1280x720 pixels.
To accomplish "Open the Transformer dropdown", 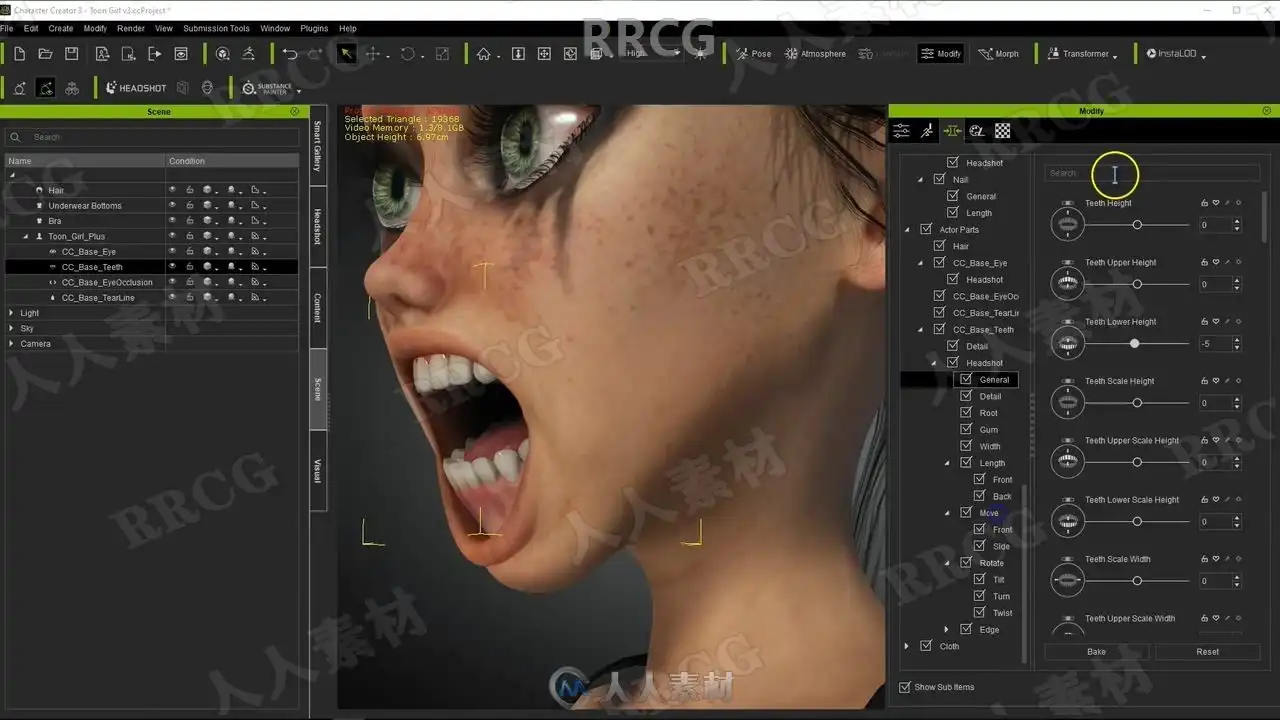I will [x=1082, y=54].
